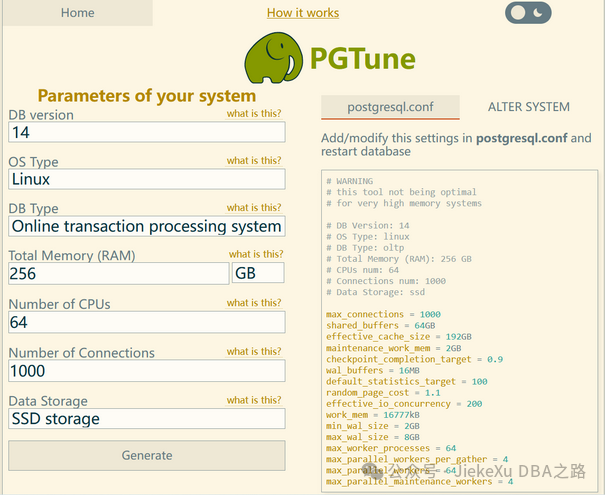Click the 'min_wal_size = 2GB' line
Screen dimensions: 605x495
[x=373, y=426]
